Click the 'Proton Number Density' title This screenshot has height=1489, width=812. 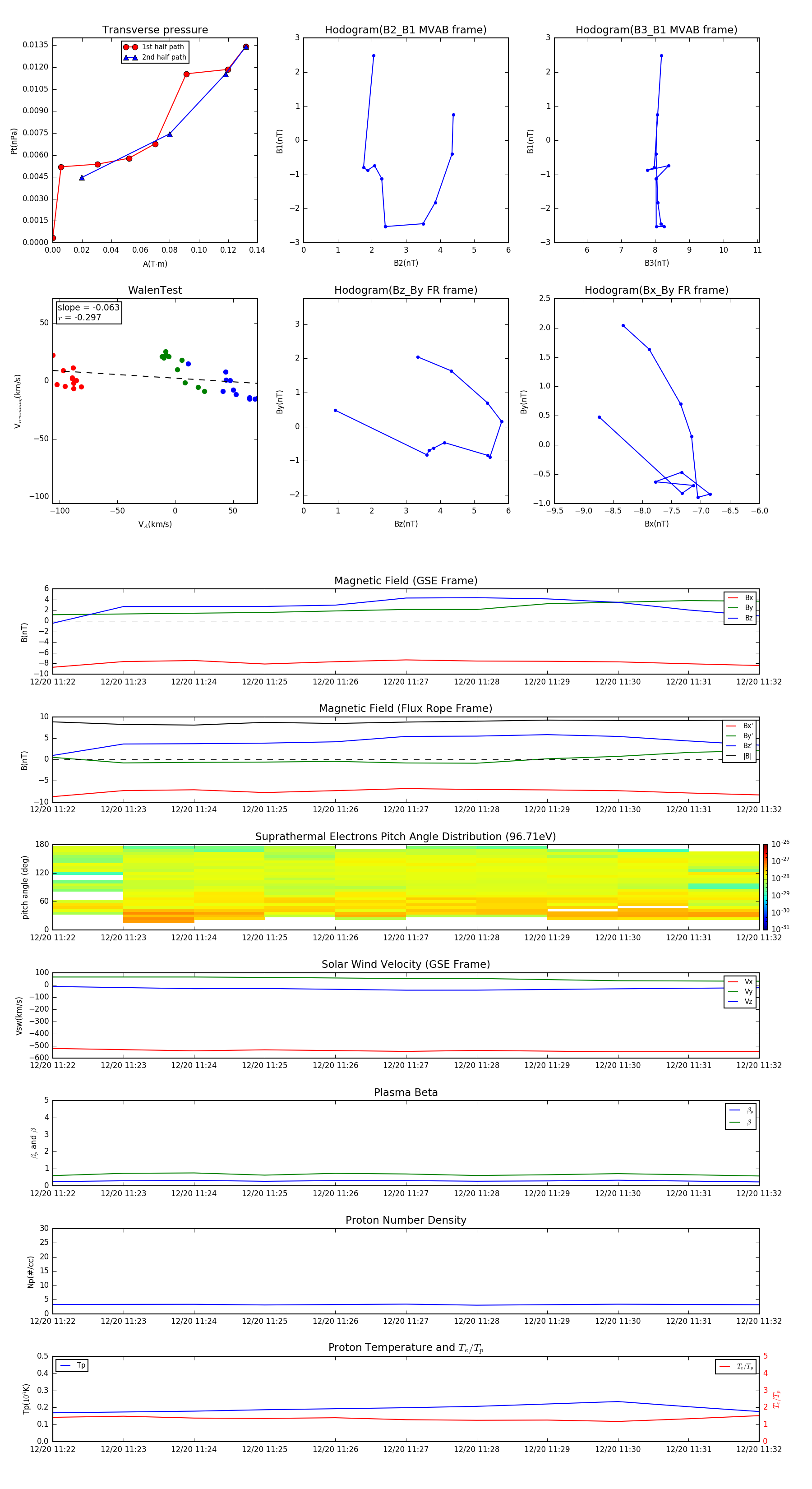(406, 1221)
